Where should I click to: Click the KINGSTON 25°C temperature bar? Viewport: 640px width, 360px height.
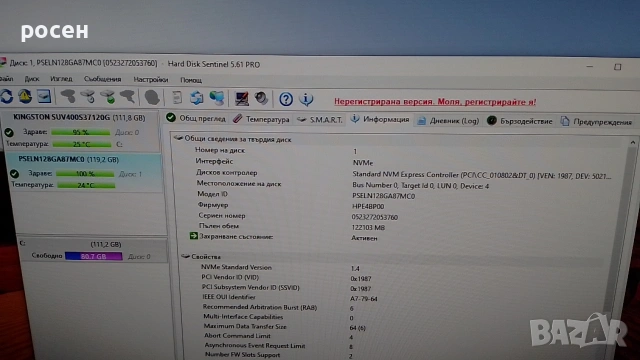pos(82,144)
